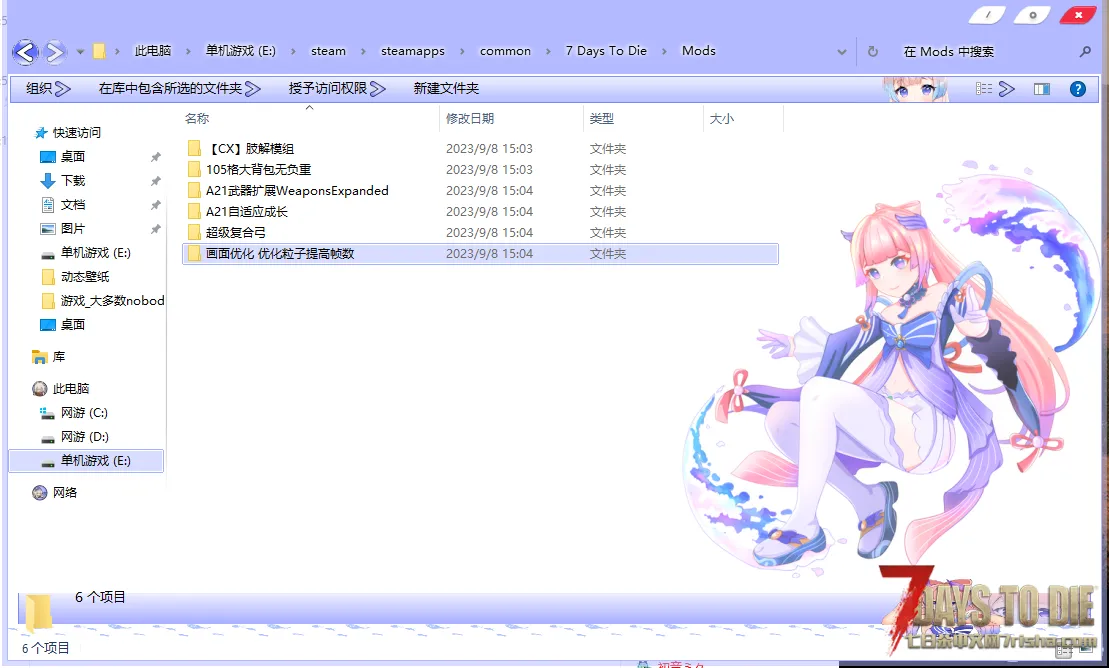Viewport: 1109px width, 668px height.
Task: Go forward with the Forward arrow button
Action: pos(54,52)
